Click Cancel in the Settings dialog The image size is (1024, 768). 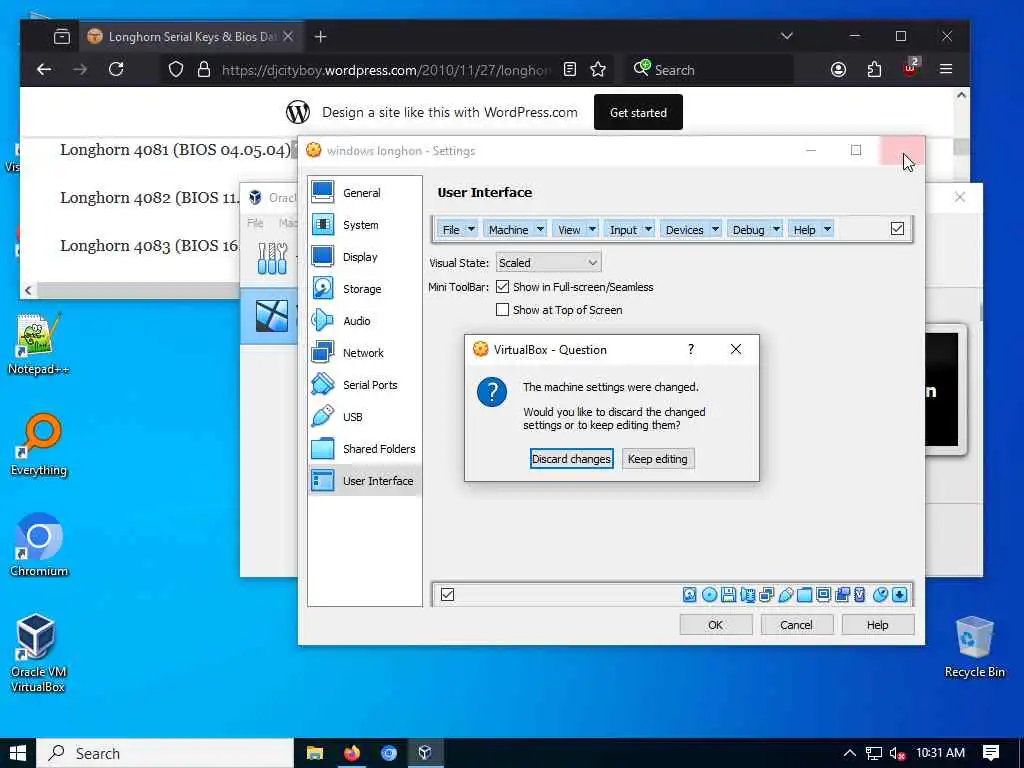796,625
